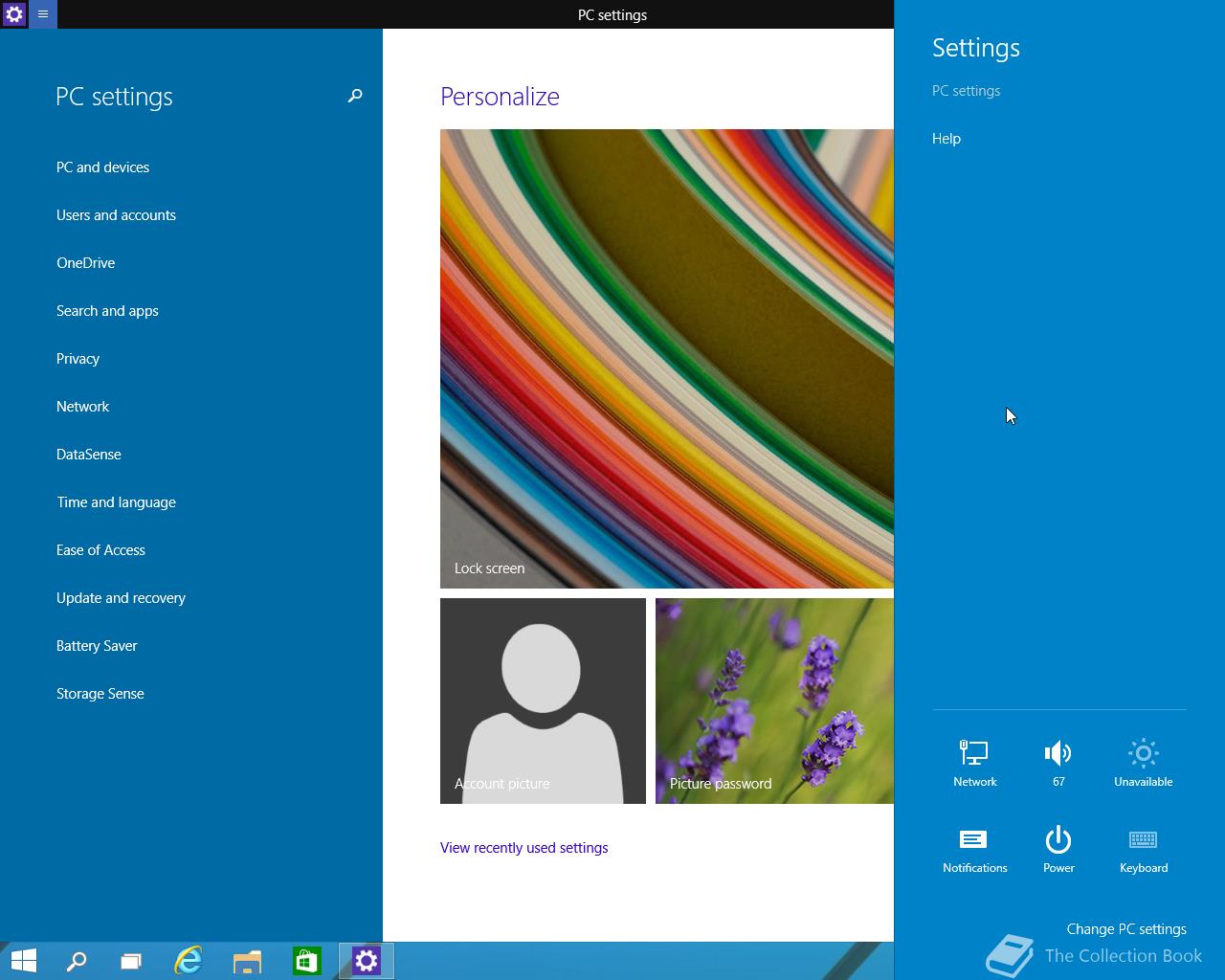
Task: Open Task View on the taskbar
Action: [x=130, y=960]
